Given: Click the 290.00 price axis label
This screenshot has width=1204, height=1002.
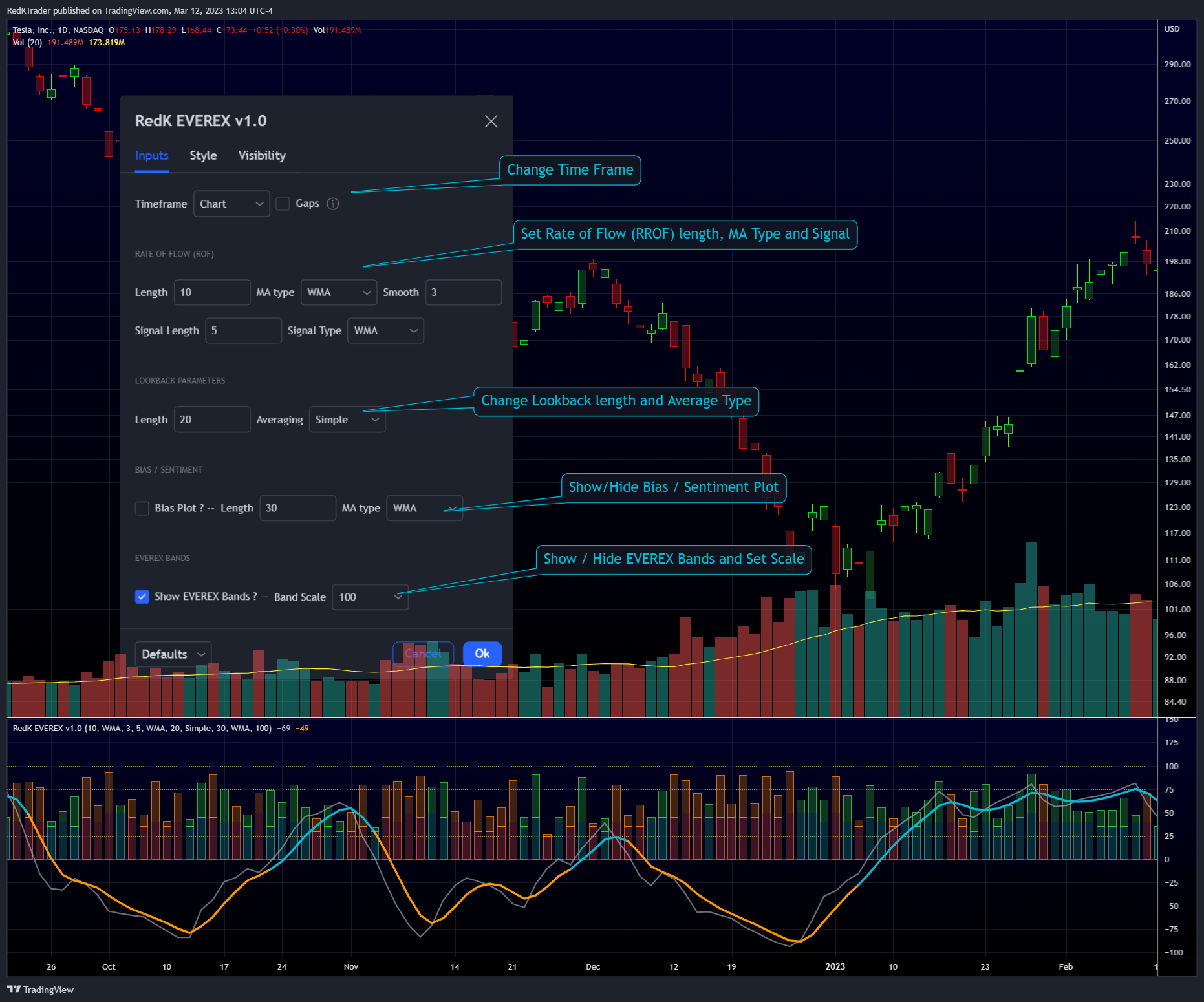Looking at the screenshot, I should (x=1177, y=65).
